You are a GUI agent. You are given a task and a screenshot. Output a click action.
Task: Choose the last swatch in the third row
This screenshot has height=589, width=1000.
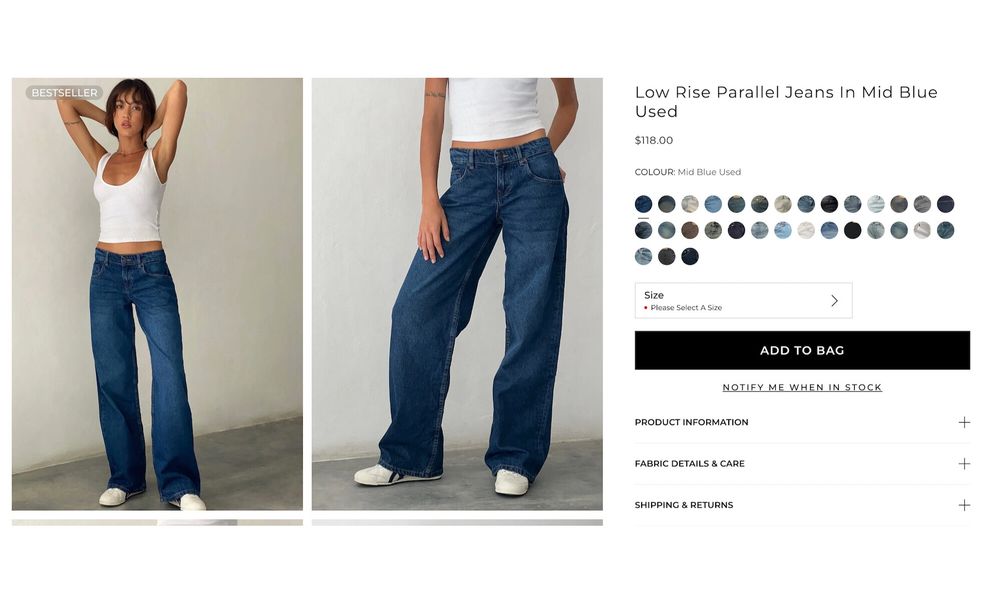point(690,256)
